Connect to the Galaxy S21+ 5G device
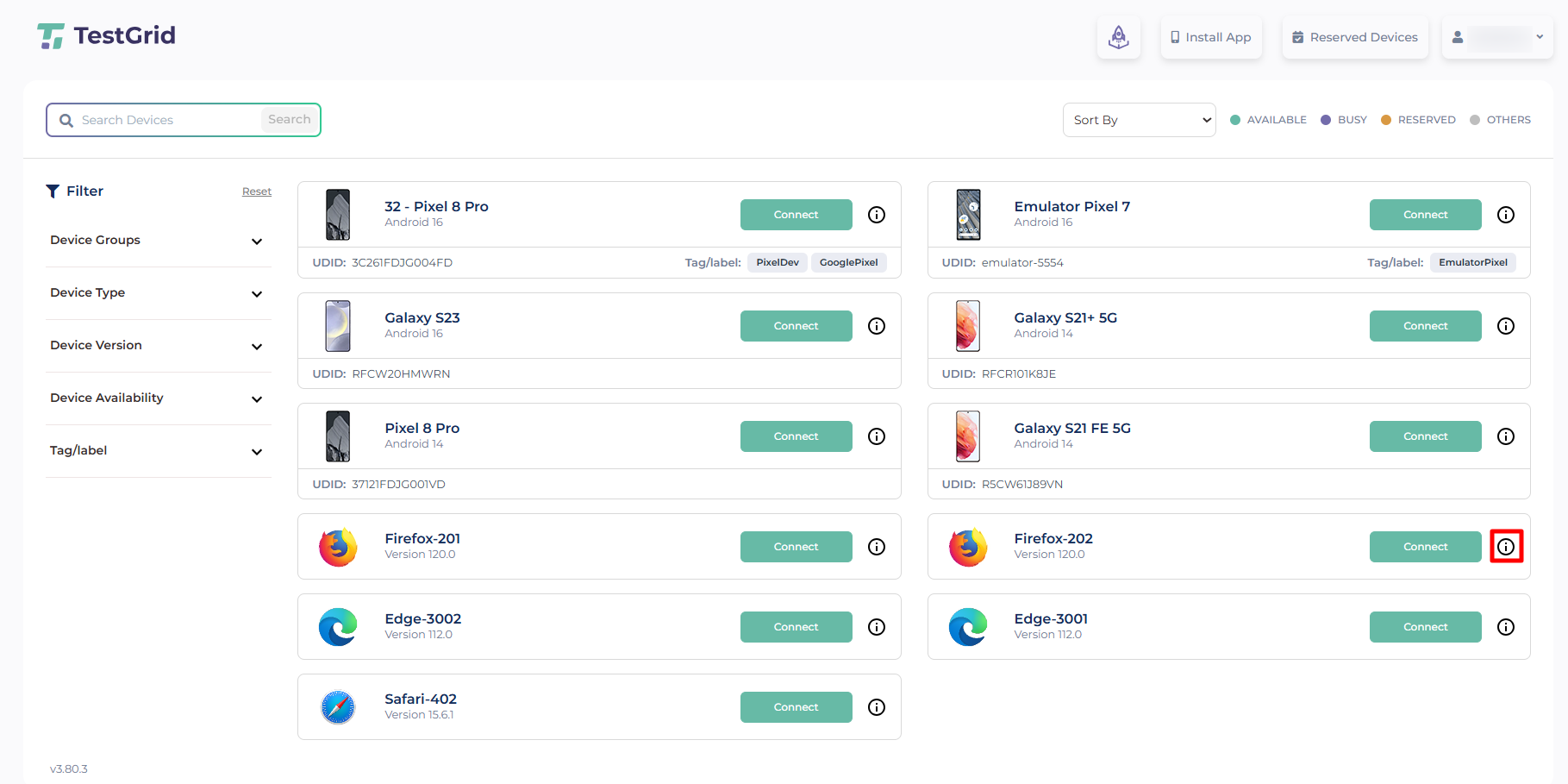The height and width of the screenshot is (784, 1568). [1425, 326]
